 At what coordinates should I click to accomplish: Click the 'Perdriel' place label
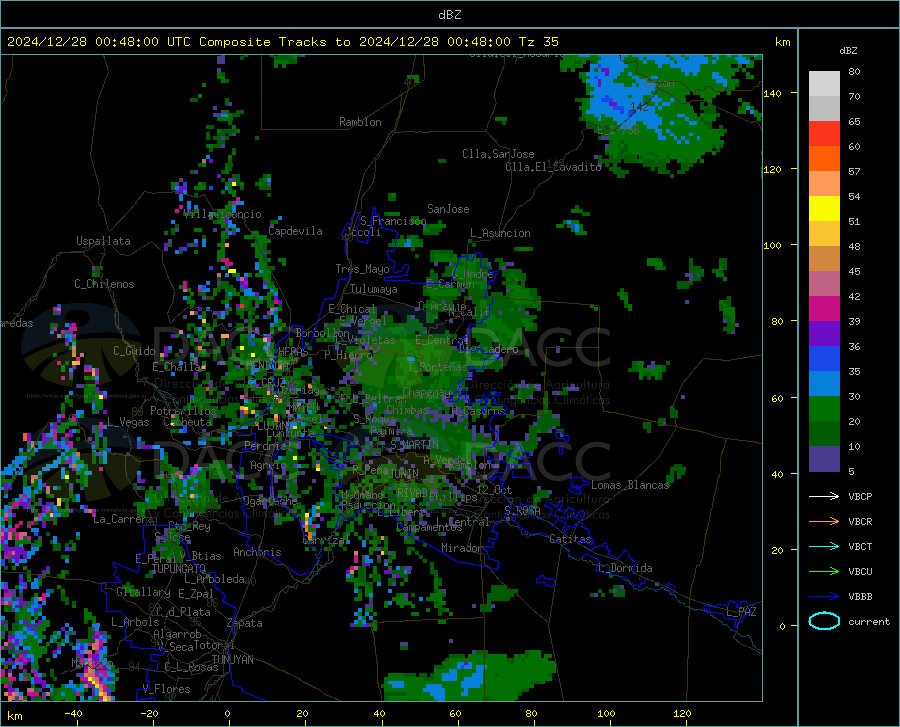coord(267,446)
